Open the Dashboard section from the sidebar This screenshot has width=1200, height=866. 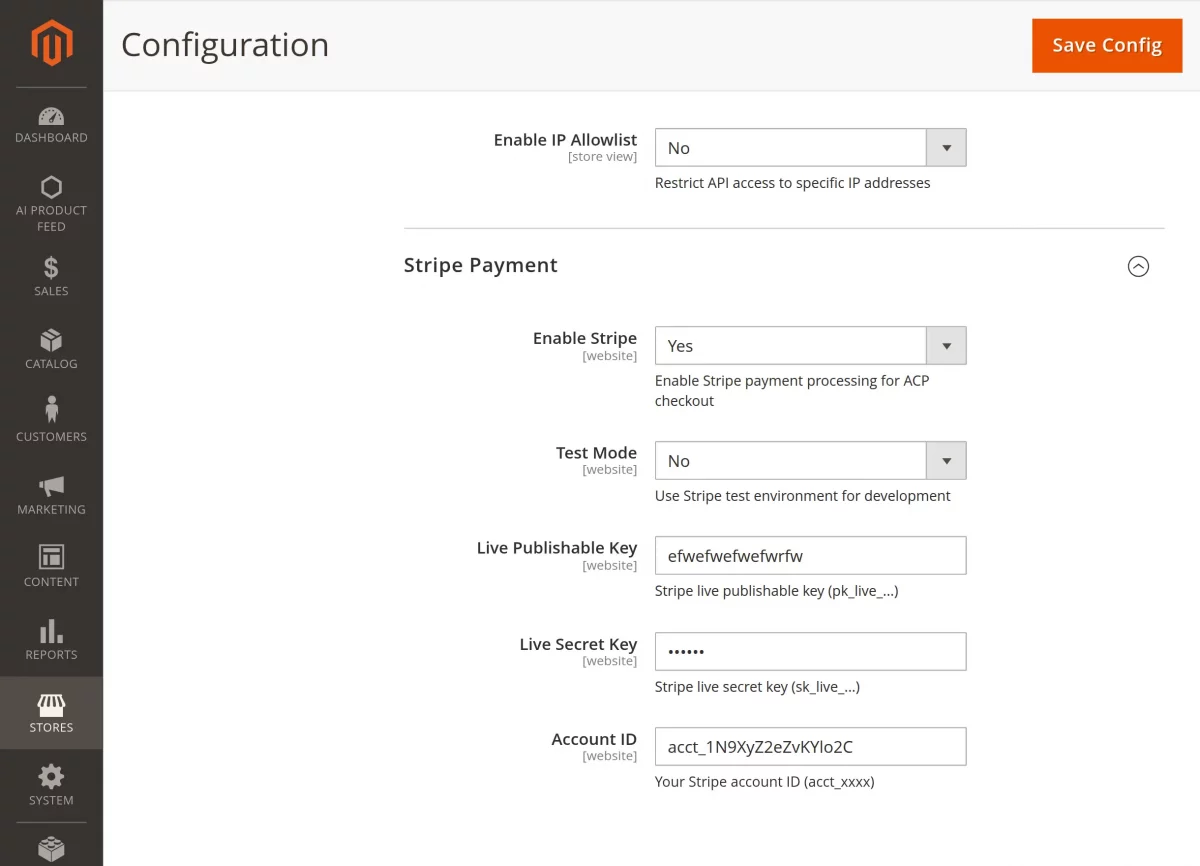coord(51,125)
